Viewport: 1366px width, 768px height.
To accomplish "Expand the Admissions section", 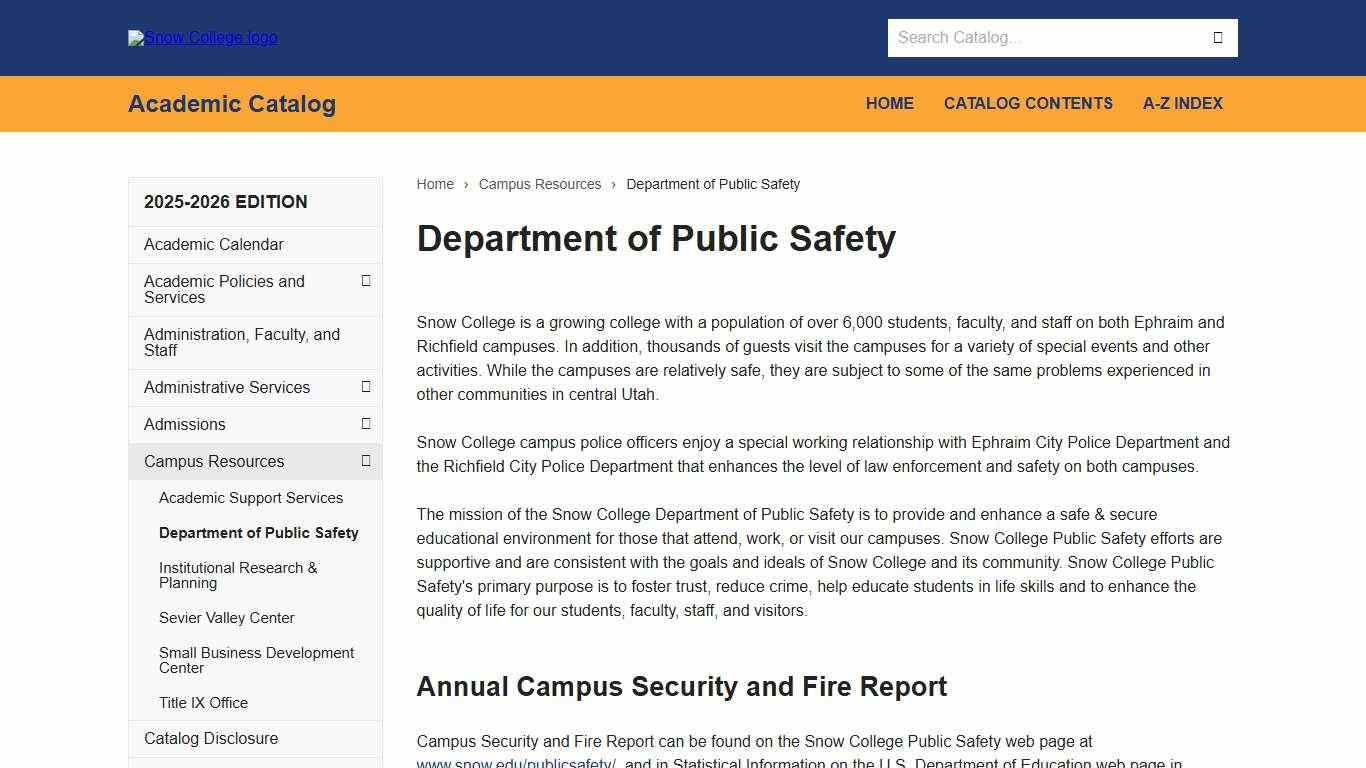I will click(x=367, y=424).
